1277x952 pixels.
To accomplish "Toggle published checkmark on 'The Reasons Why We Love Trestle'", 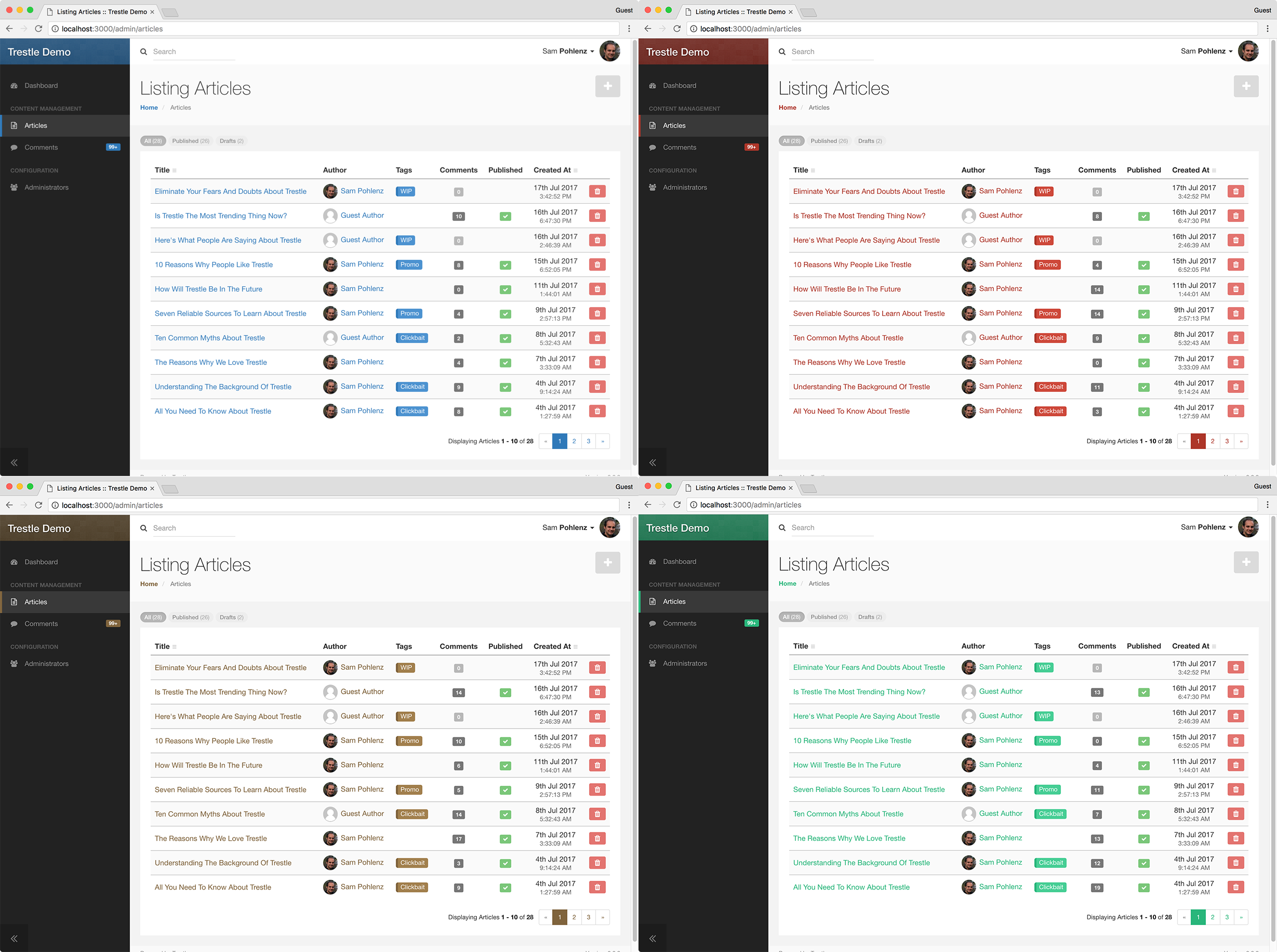I will (505, 363).
